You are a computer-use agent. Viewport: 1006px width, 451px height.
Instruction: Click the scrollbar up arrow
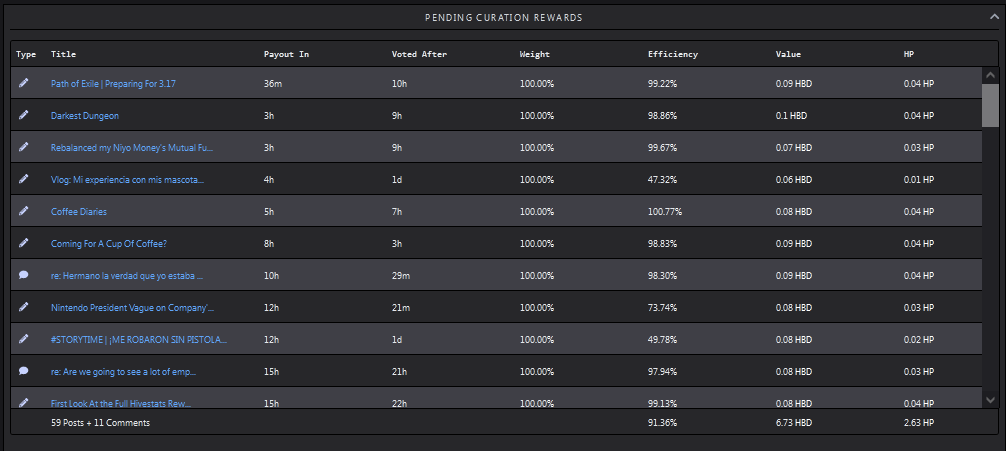pos(990,74)
